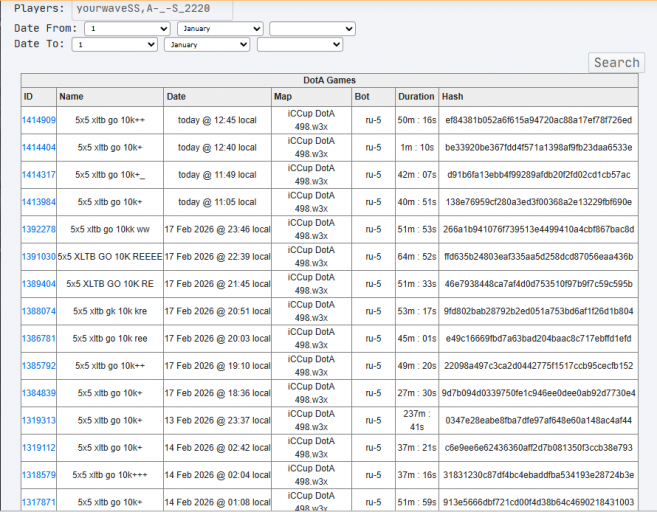
Task: Open game ID 1385792
Action: (39, 365)
